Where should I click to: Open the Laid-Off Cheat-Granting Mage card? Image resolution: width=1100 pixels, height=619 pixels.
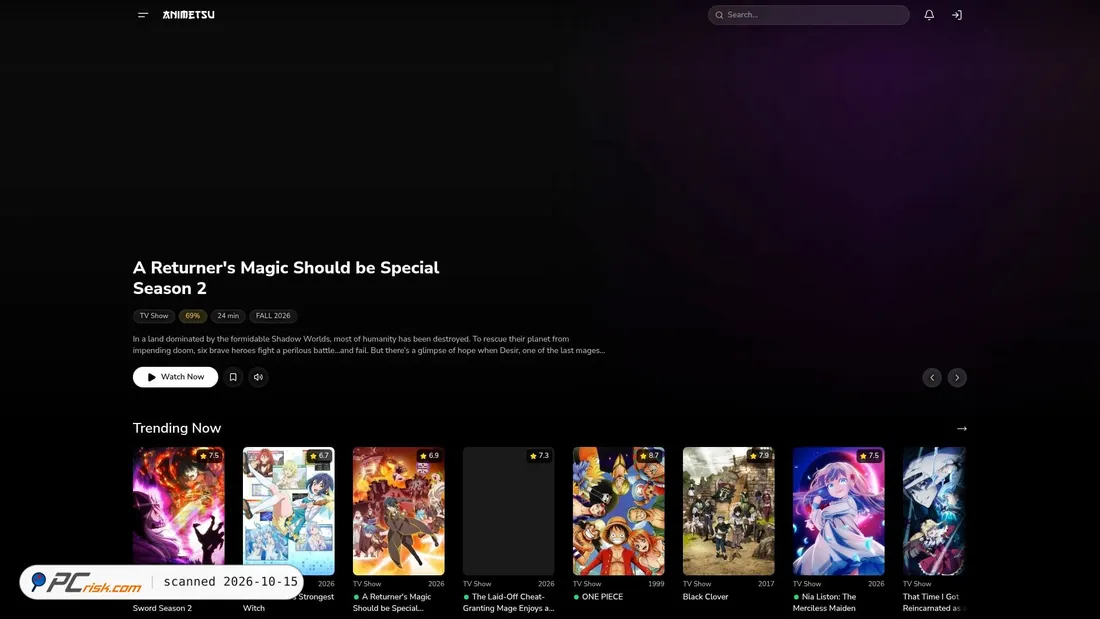(509, 511)
